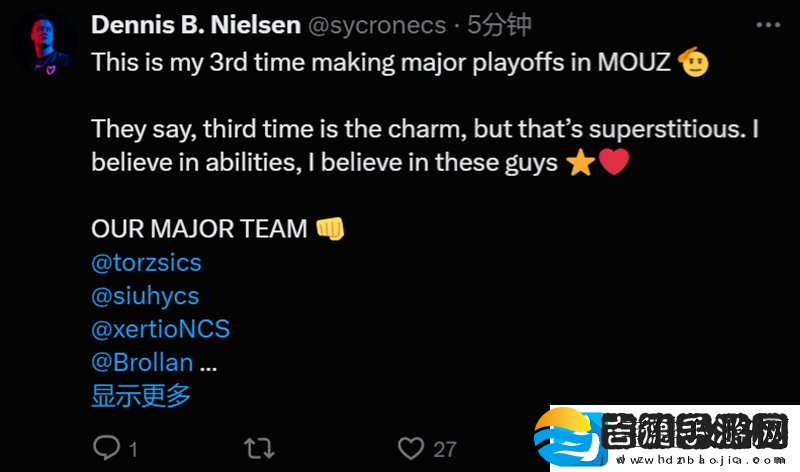Click the saluting face emoji after MOUZ
This screenshot has width=800, height=472.
(x=693, y=62)
